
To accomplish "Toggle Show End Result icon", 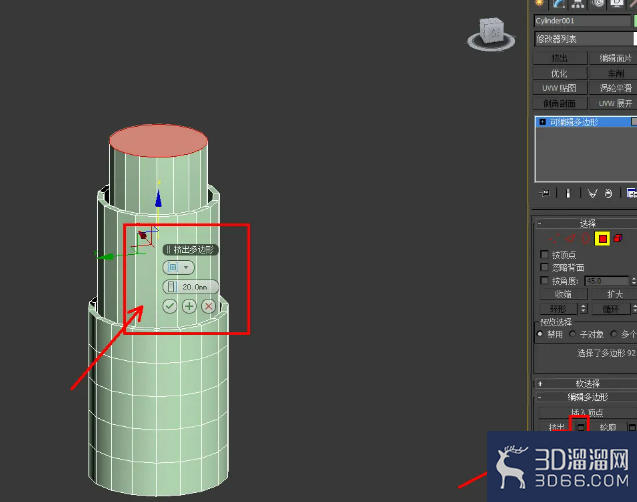I will coord(568,193).
